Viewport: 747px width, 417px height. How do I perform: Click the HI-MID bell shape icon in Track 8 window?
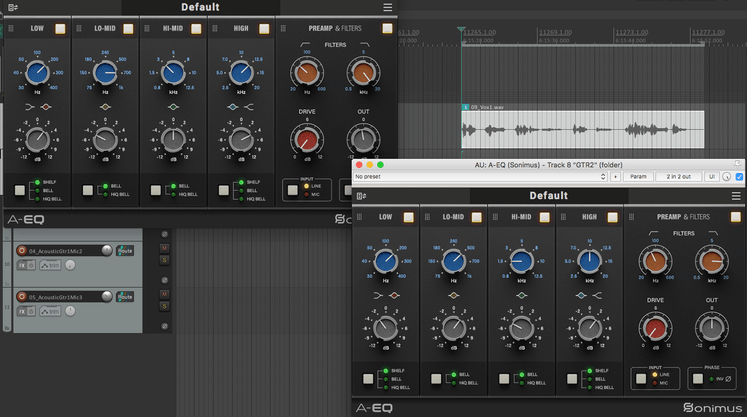coord(521,295)
